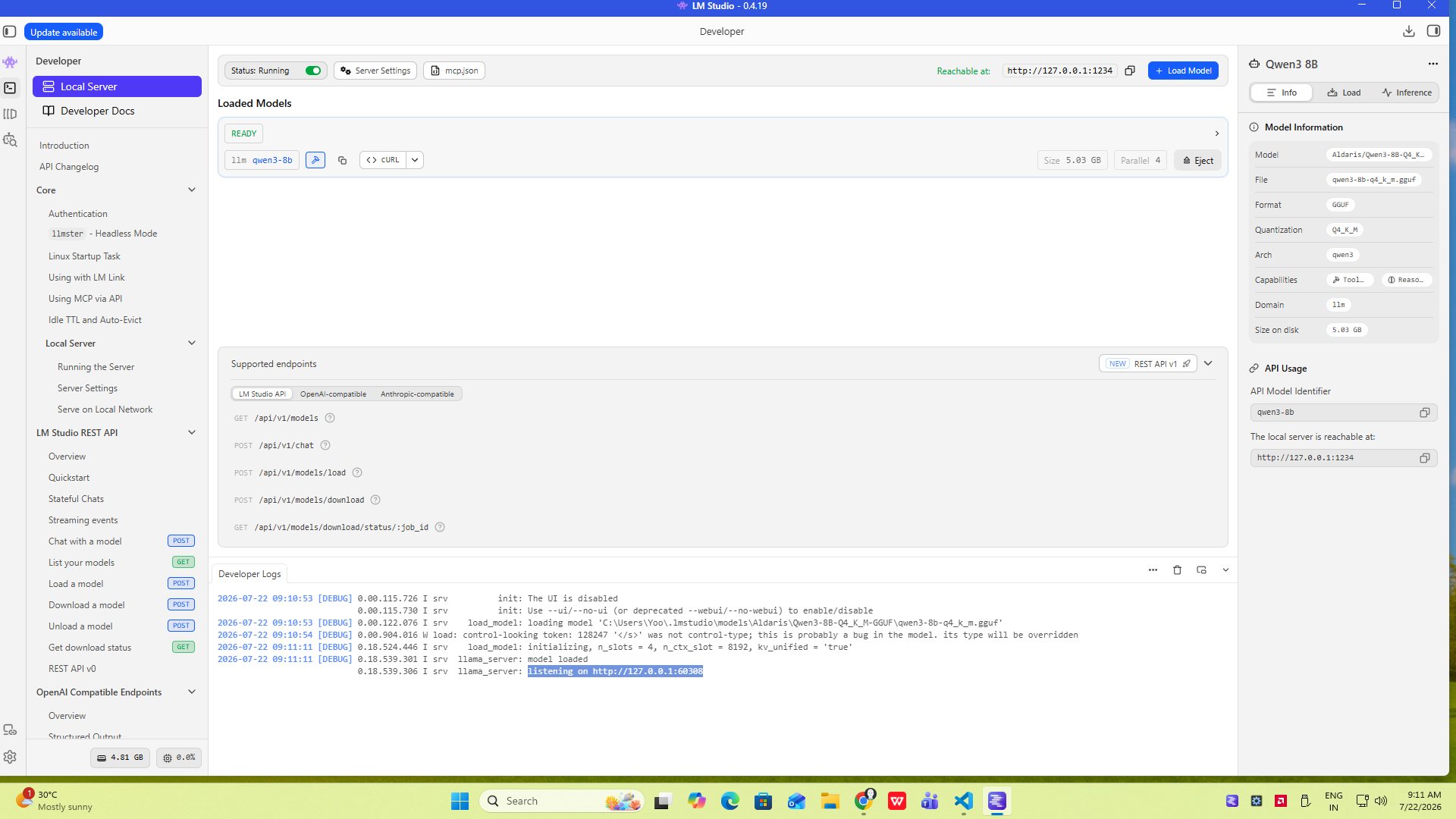Open Windows Start menu
Screen dimensions: 1456x819
pyautogui.click(x=460, y=801)
